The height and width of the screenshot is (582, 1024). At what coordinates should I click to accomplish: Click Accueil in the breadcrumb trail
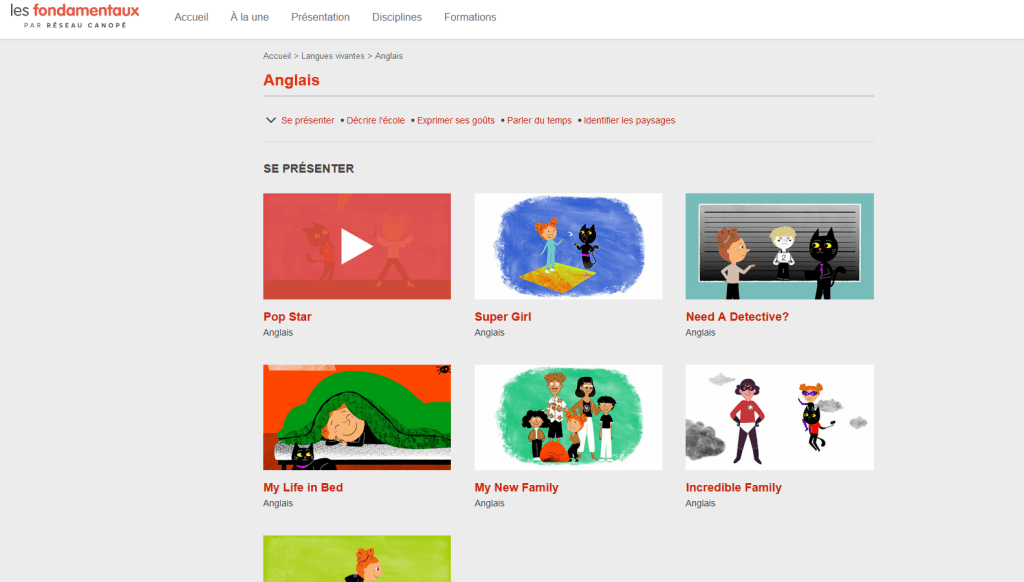pos(277,56)
